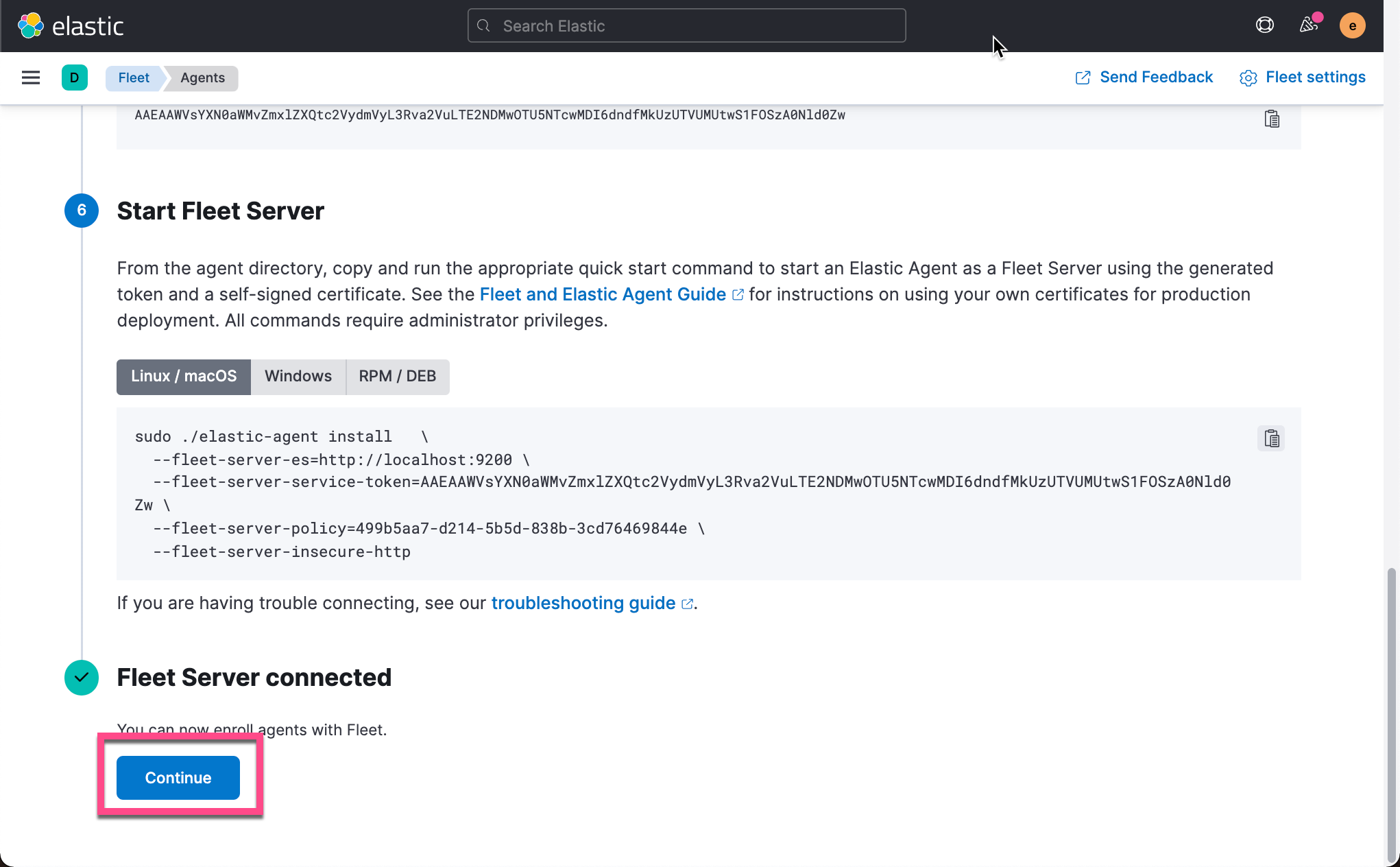Click the search magnifier icon
This screenshot has width=1400, height=867.
[483, 25]
